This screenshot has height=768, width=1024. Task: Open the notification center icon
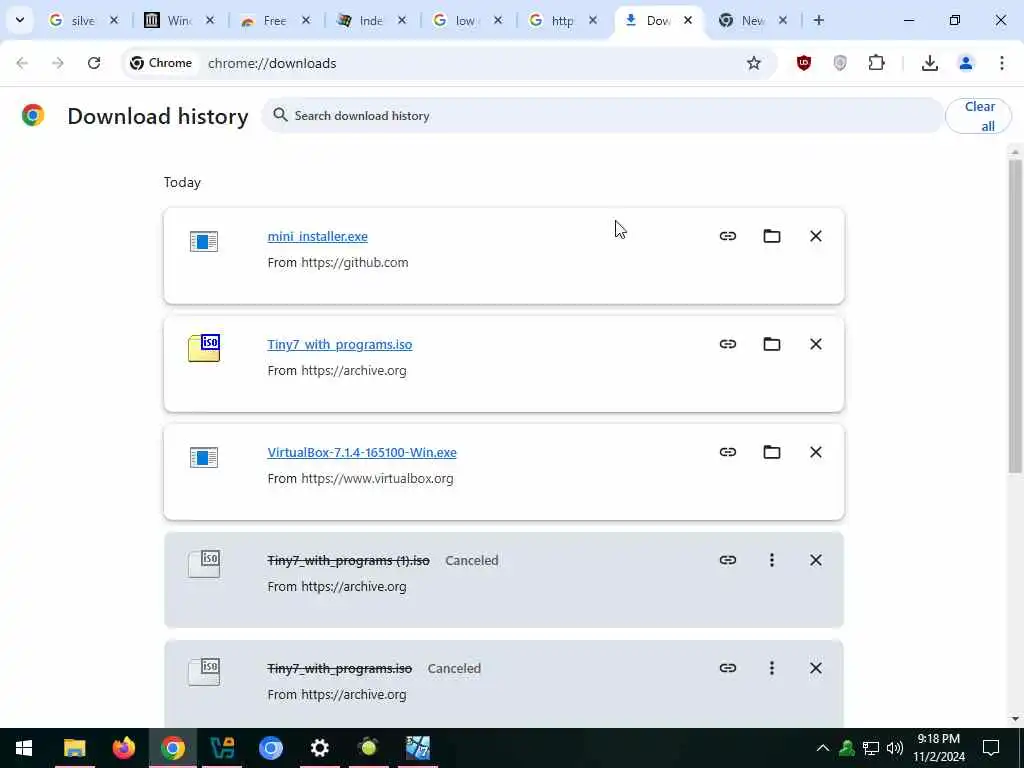click(991, 748)
